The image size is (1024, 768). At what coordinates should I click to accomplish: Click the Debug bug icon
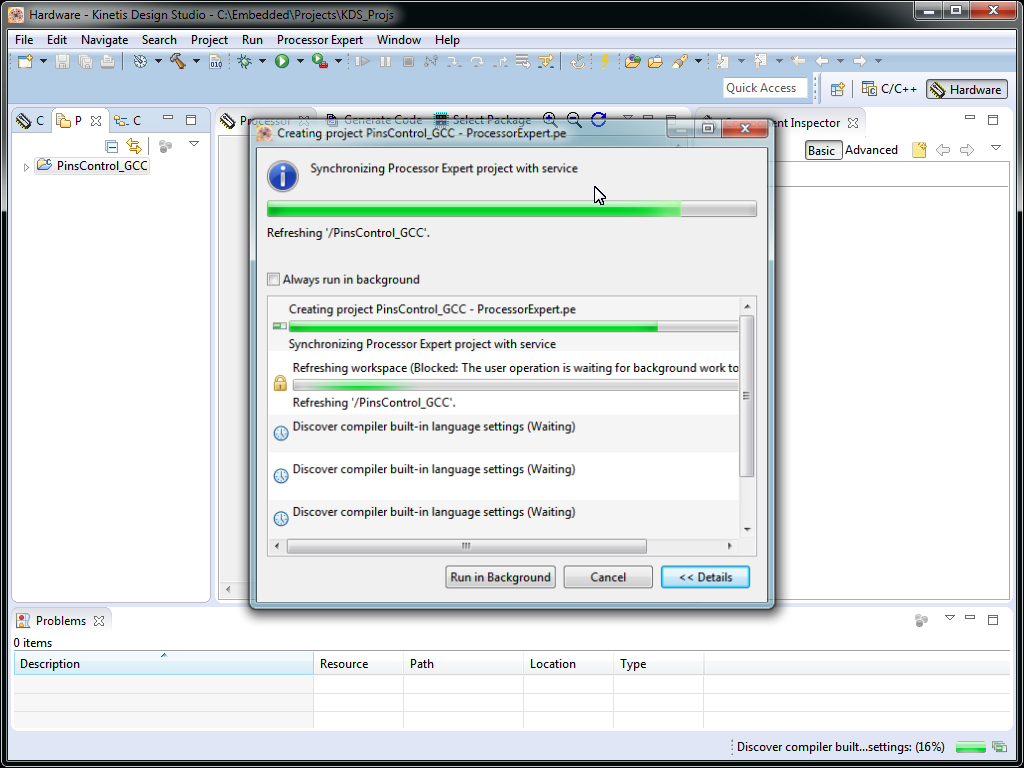coord(245,61)
